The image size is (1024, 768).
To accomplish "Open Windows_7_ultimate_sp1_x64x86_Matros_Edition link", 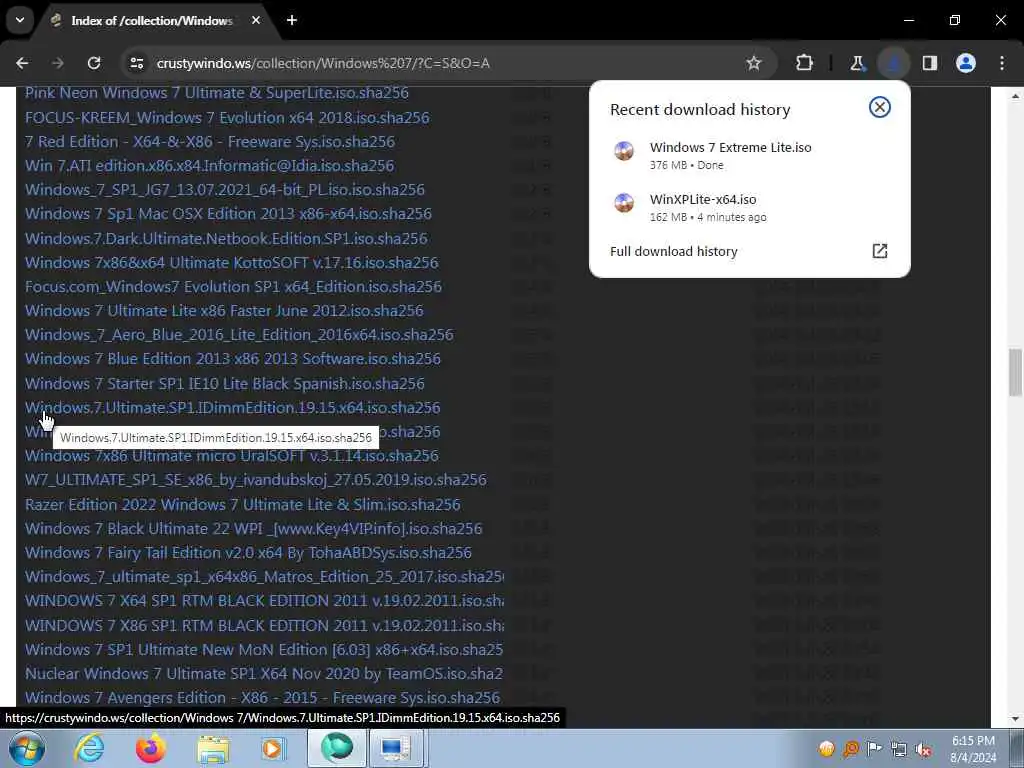I will (x=264, y=577).
